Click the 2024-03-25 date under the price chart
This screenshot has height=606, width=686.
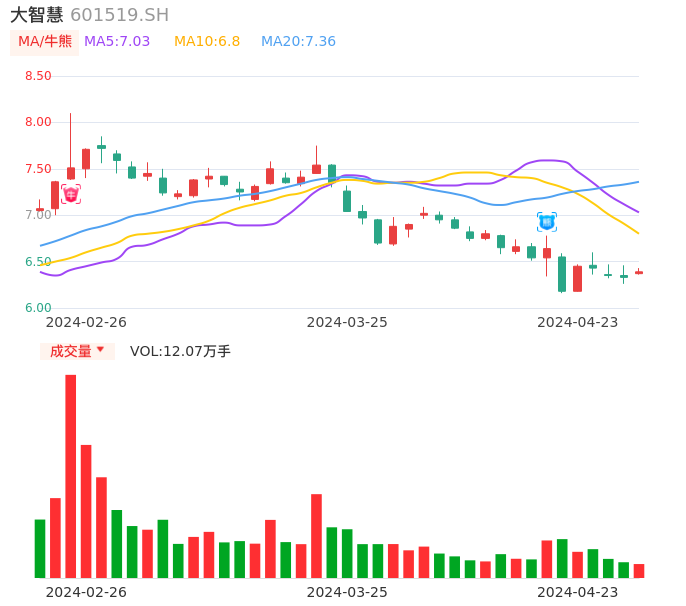(347, 322)
